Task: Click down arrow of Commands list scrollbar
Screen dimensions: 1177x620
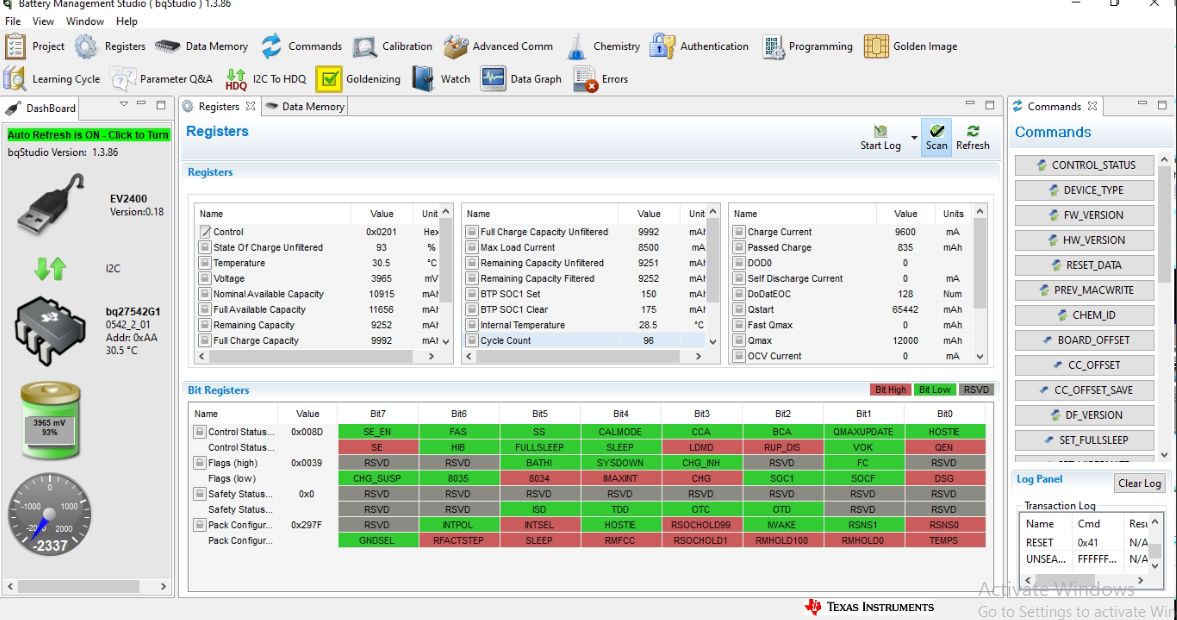Action: pos(1163,454)
